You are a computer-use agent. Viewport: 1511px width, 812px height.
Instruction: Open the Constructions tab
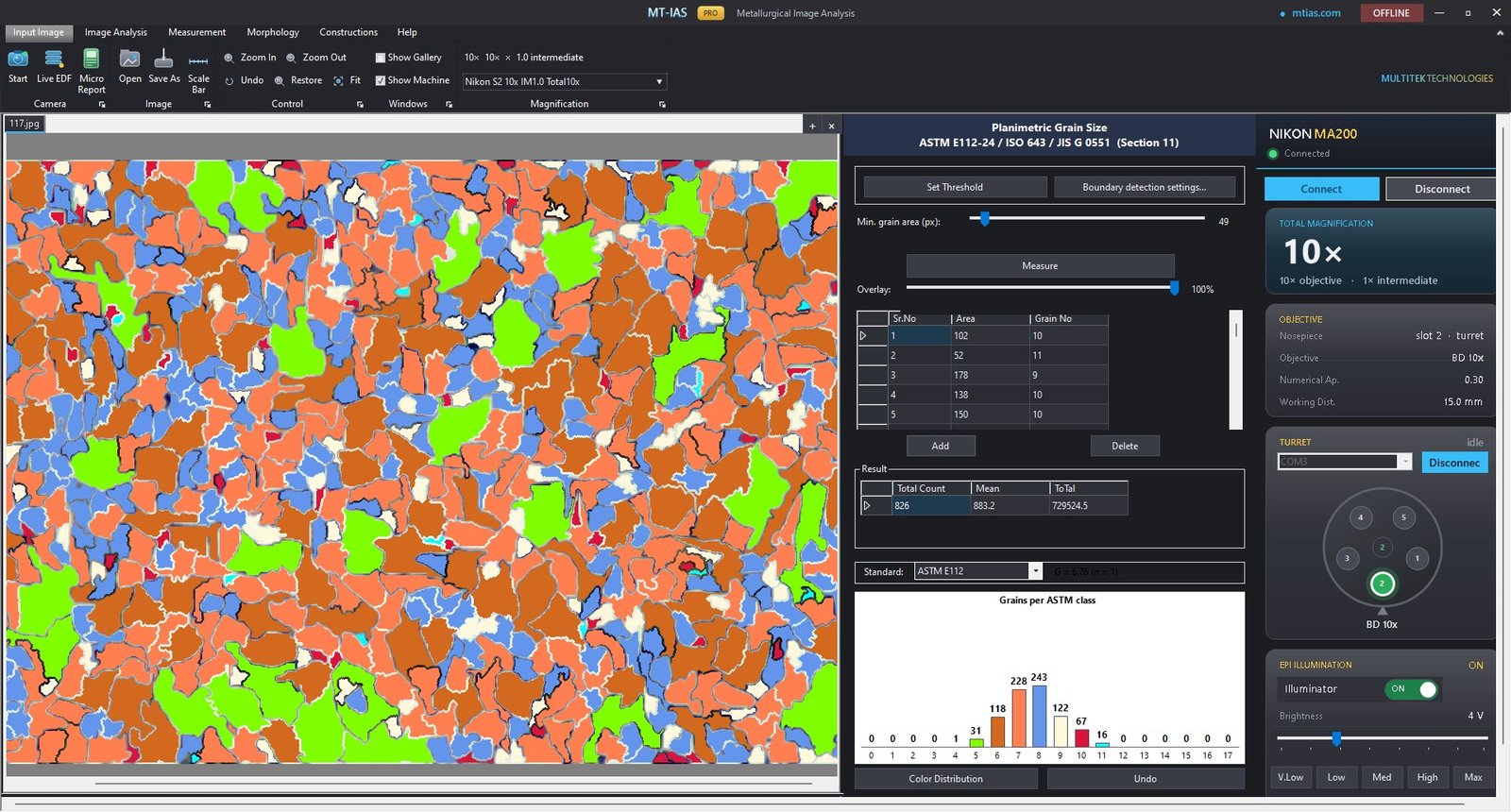pyautogui.click(x=348, y=32)
